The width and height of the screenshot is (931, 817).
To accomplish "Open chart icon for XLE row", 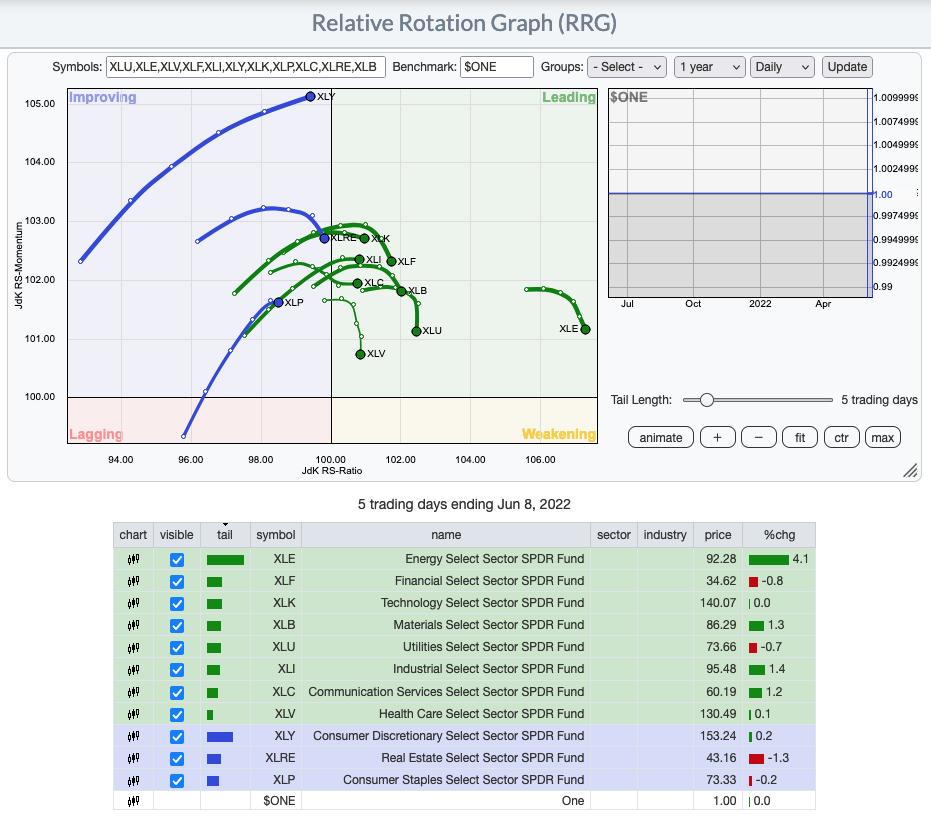I will pos(133,559).
